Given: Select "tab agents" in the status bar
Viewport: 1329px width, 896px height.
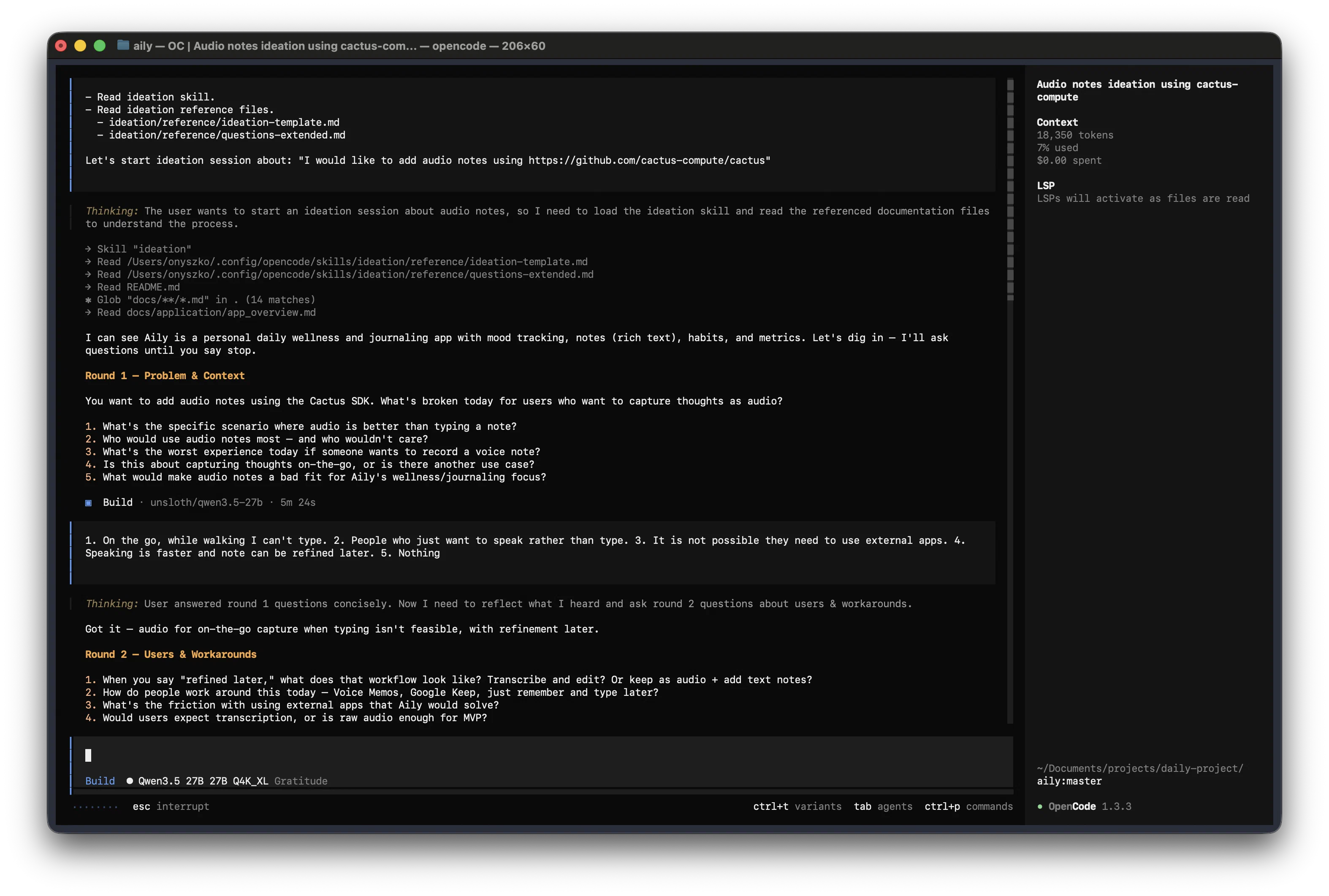Looking at the screenshot, I should click(882, 807).
